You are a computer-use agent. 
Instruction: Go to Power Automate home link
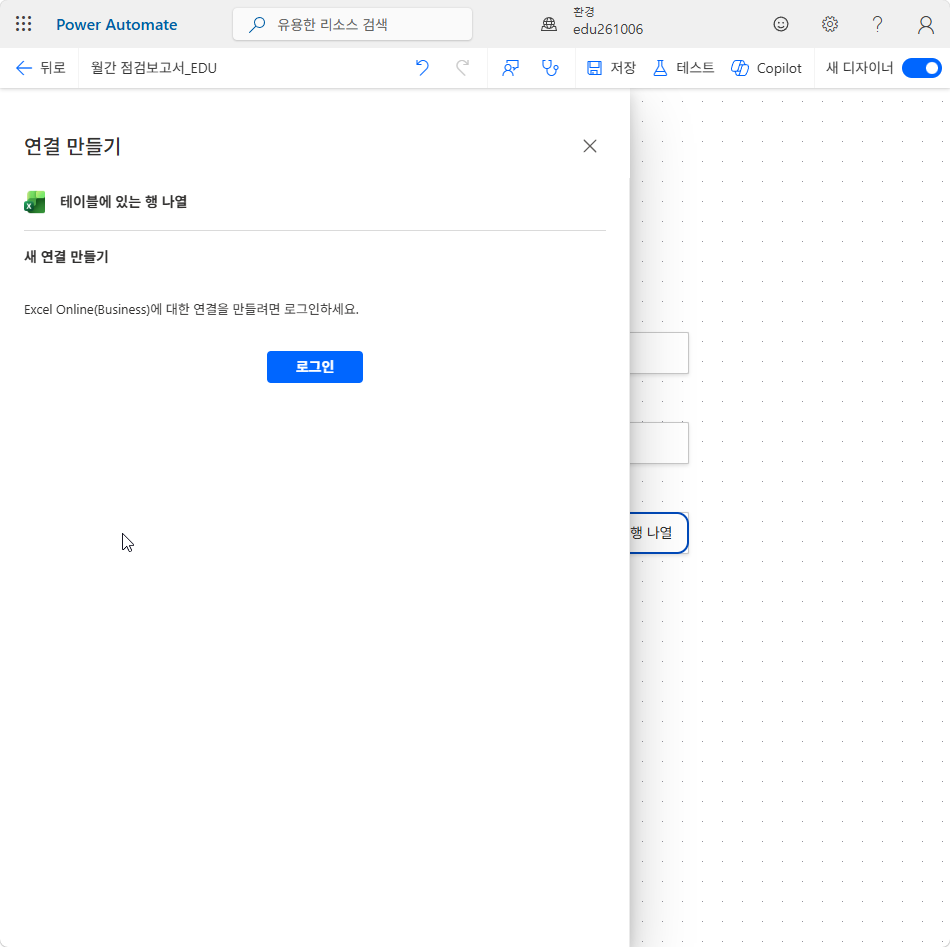(116, 25)
